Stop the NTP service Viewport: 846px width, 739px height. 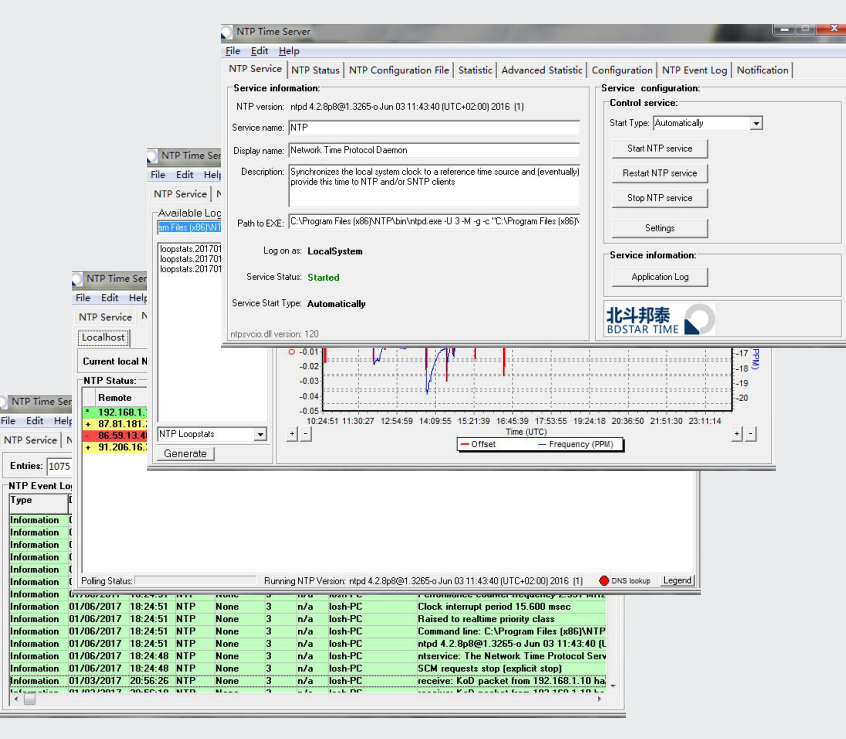coord(660,198)
